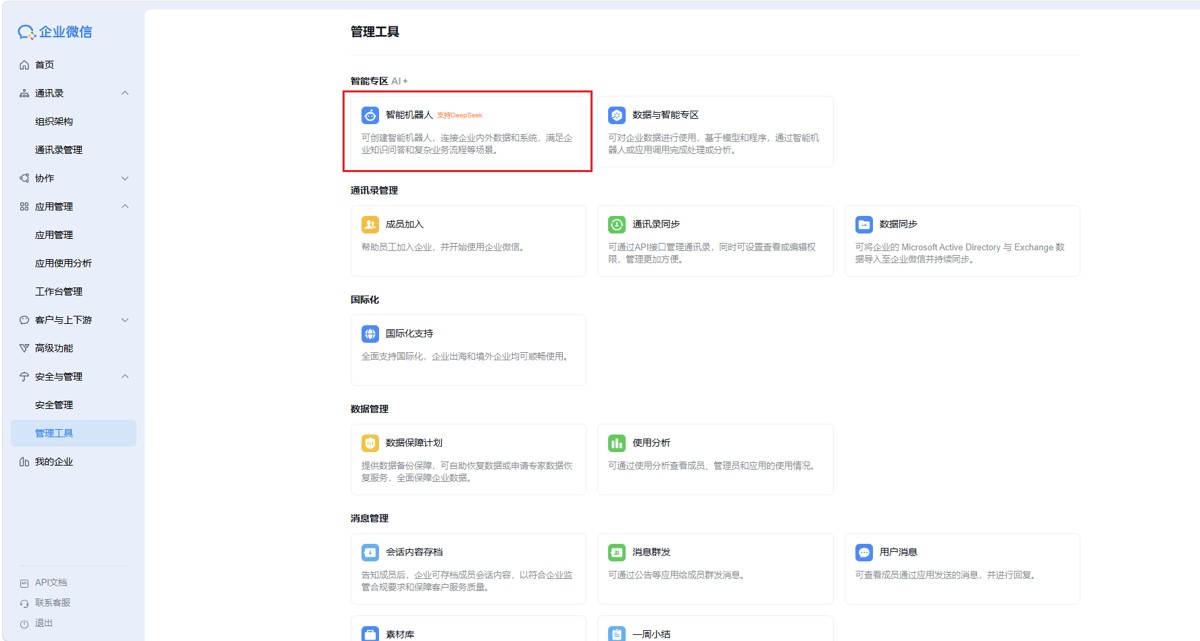Click the 首页 home icon in the sidebar

pyautogui.click(x=24, y=65)
